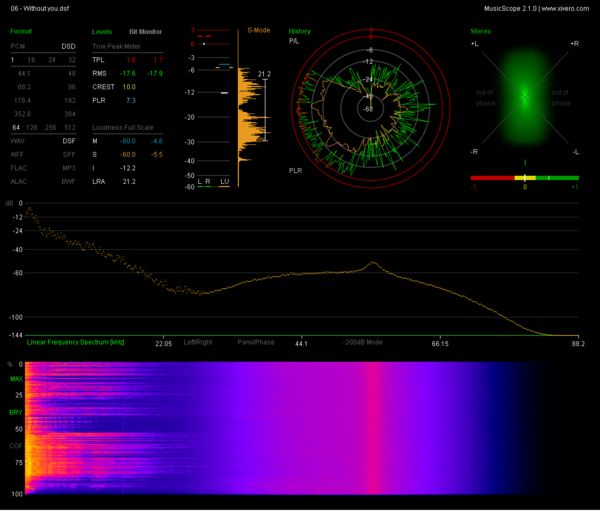Click the PCM format indicator
This screenshot has width=600, height=511.
point(18,46)
